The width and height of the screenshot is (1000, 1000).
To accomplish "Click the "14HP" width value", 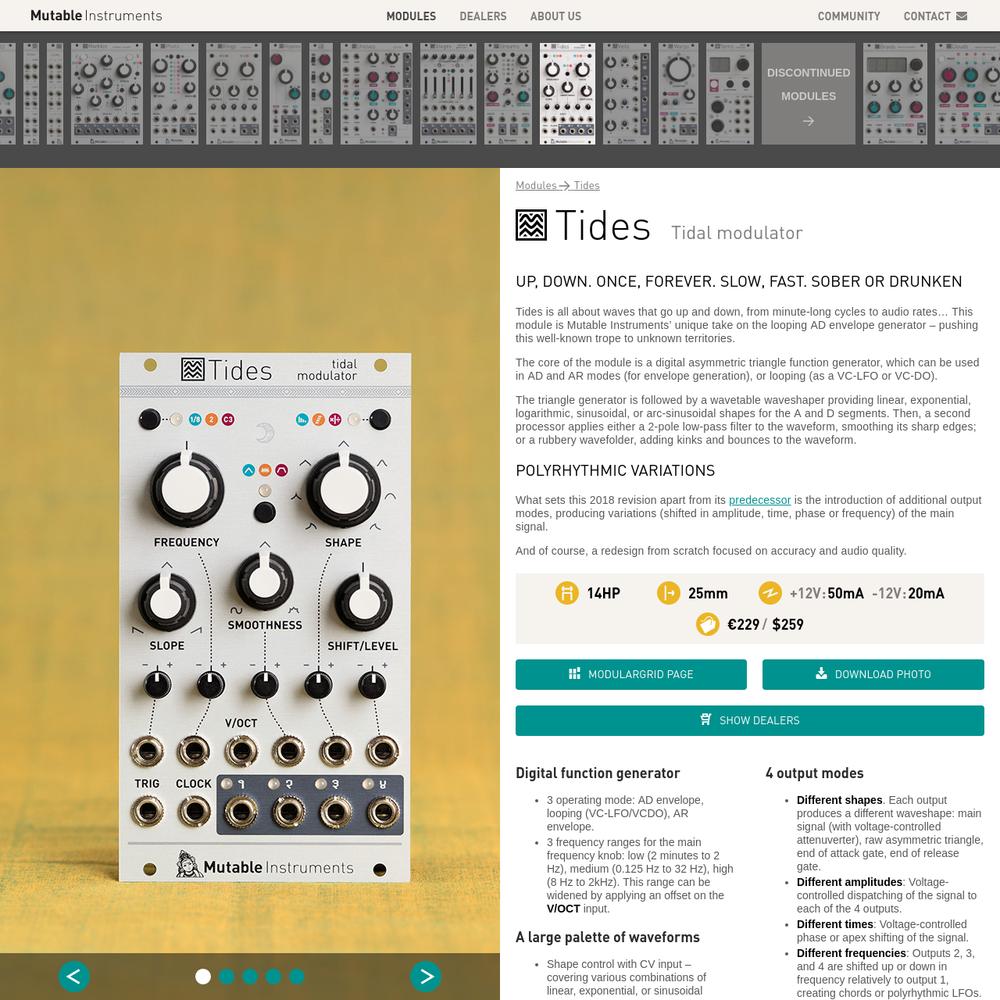I will pos(603,593).
